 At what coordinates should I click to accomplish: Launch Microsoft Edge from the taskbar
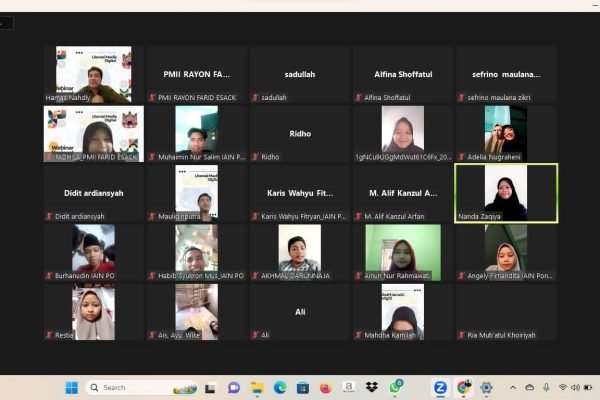click(x=280, y=387)
